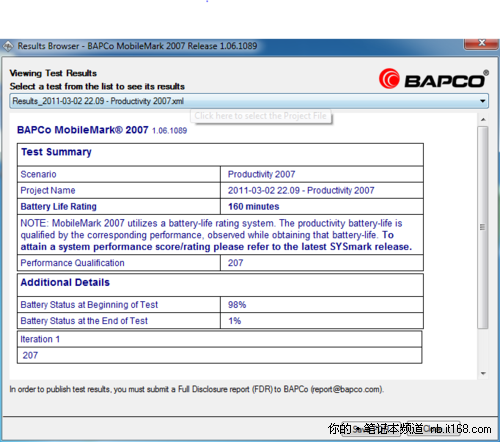Click the 'Additional Details' heading

65,283
